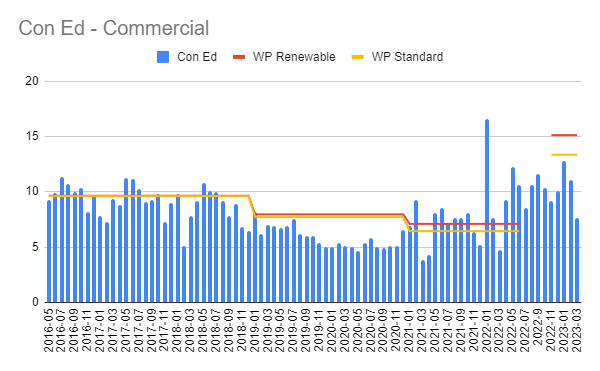
Task: Click the x-axis label 2019-11
Action: [319, 330]
